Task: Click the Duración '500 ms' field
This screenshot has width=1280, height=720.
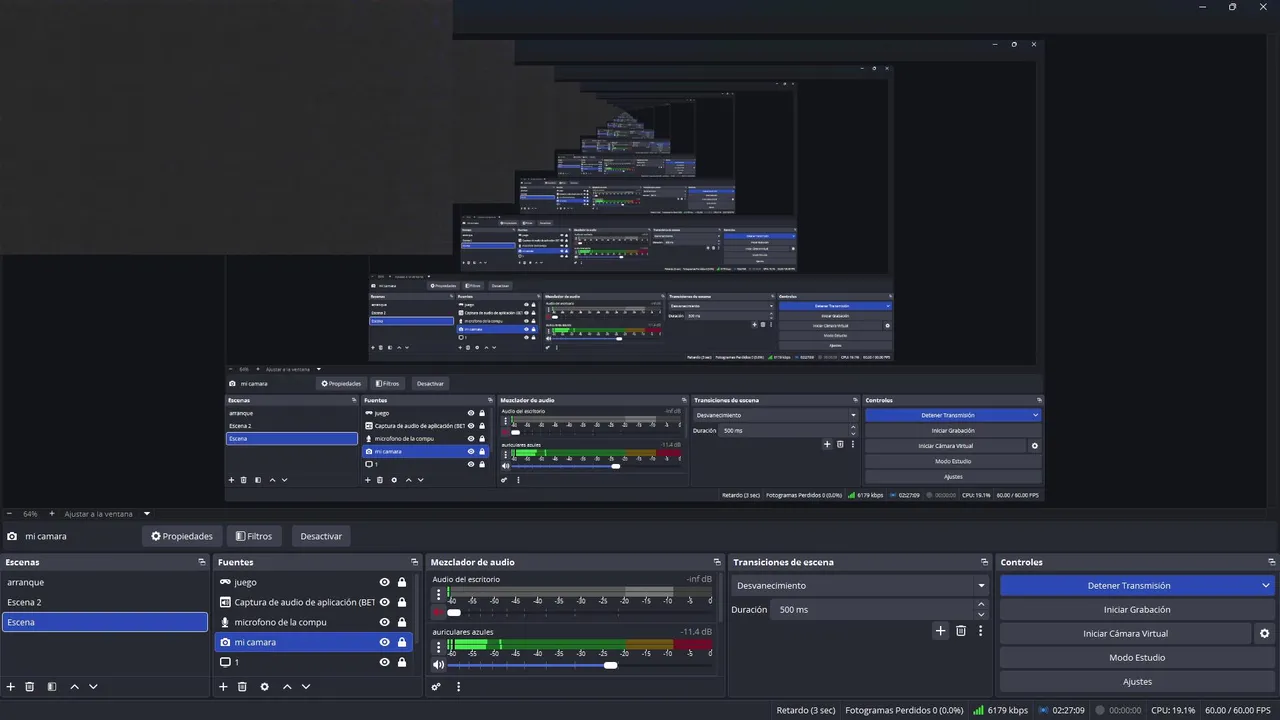Action: [872, 610]
